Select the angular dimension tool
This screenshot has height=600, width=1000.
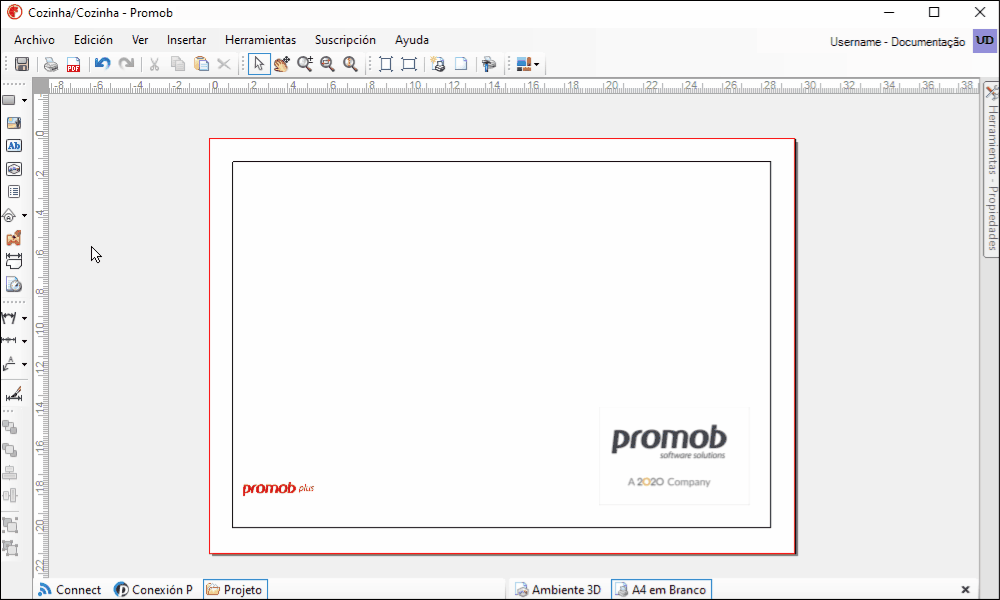(9, 318)
